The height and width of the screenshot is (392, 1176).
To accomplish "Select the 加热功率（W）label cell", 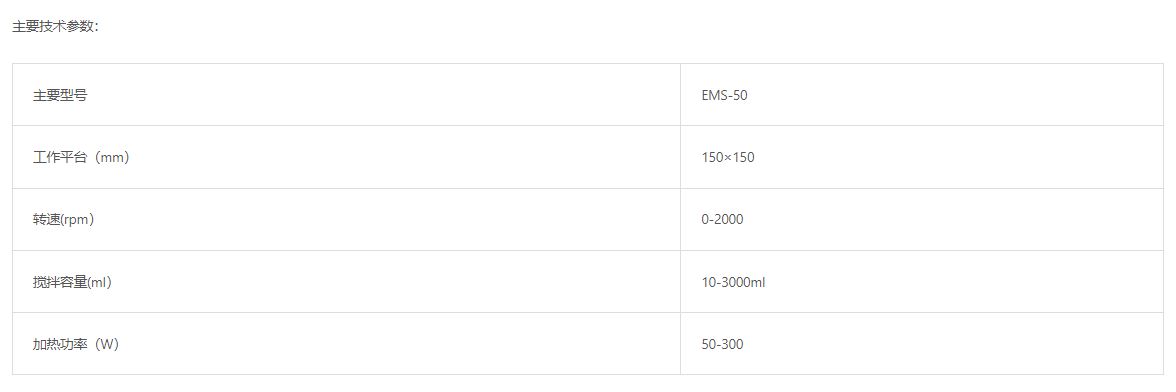I will (346, 344).
